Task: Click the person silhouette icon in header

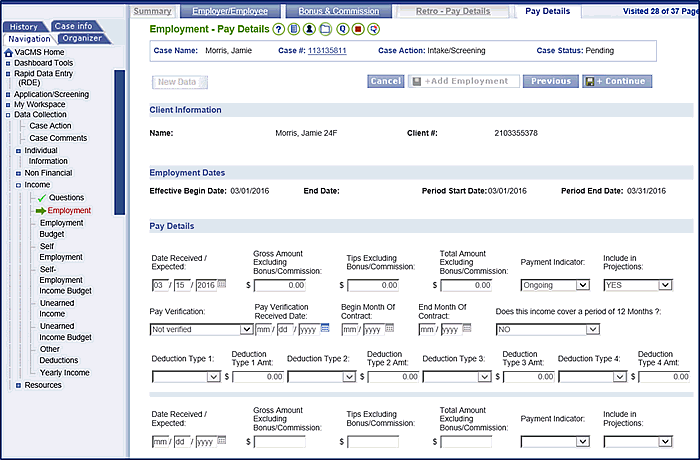Action: (x=309, y=29)
